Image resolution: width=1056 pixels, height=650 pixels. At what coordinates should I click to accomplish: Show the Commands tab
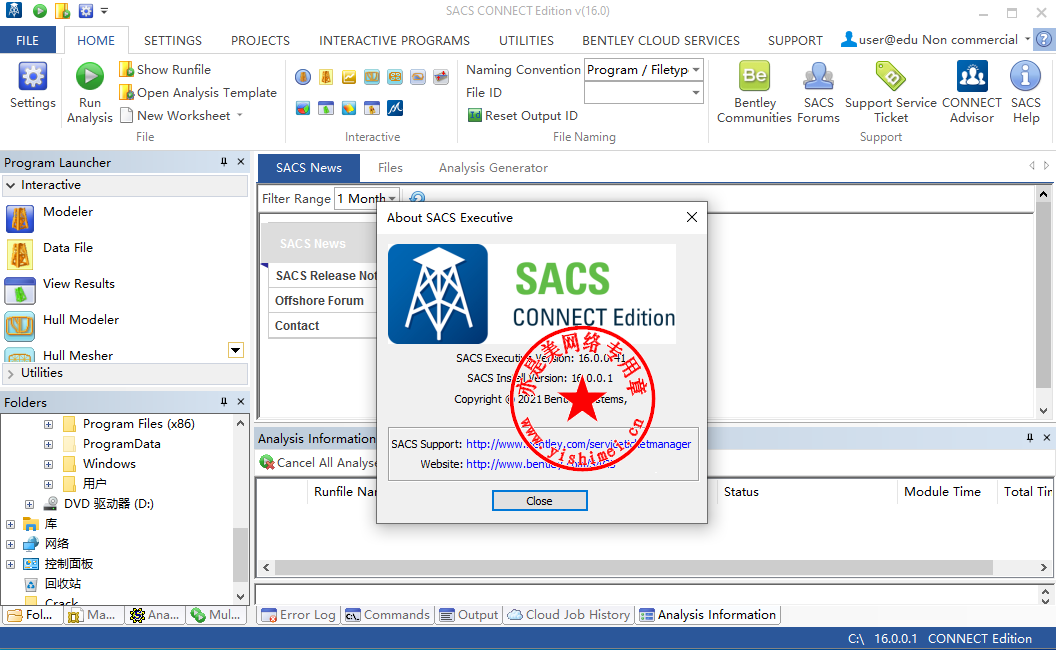(x=387, y=615)
